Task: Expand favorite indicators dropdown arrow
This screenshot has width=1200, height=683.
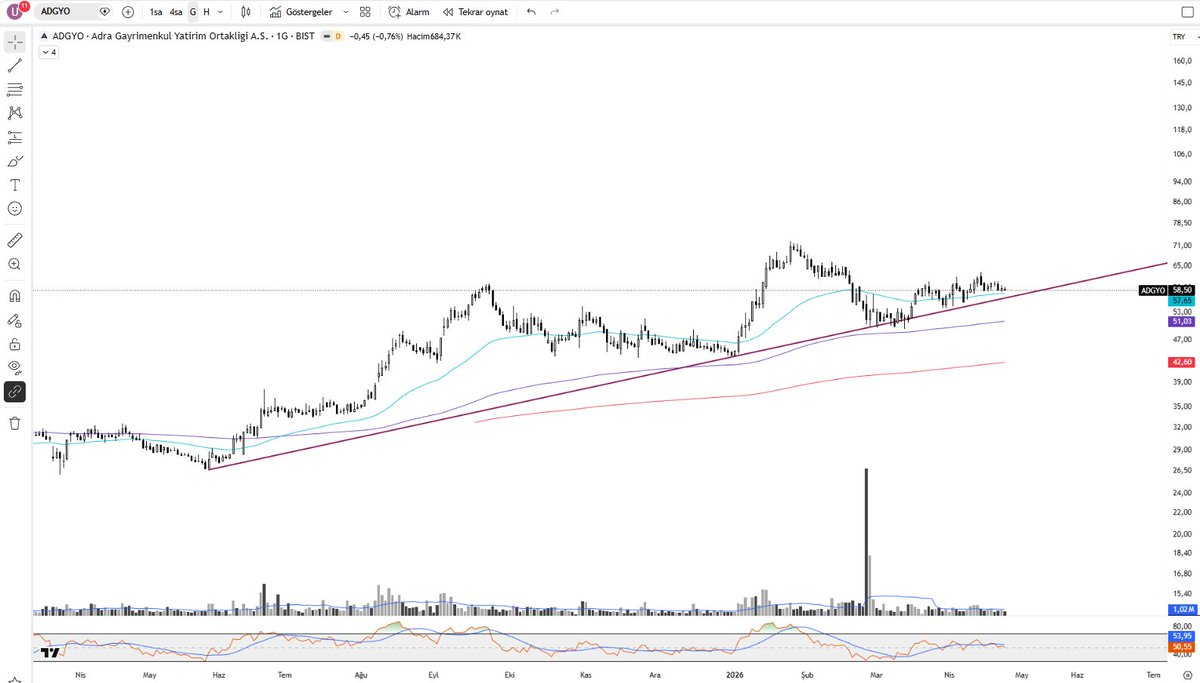Action: [x=346, y=12]
